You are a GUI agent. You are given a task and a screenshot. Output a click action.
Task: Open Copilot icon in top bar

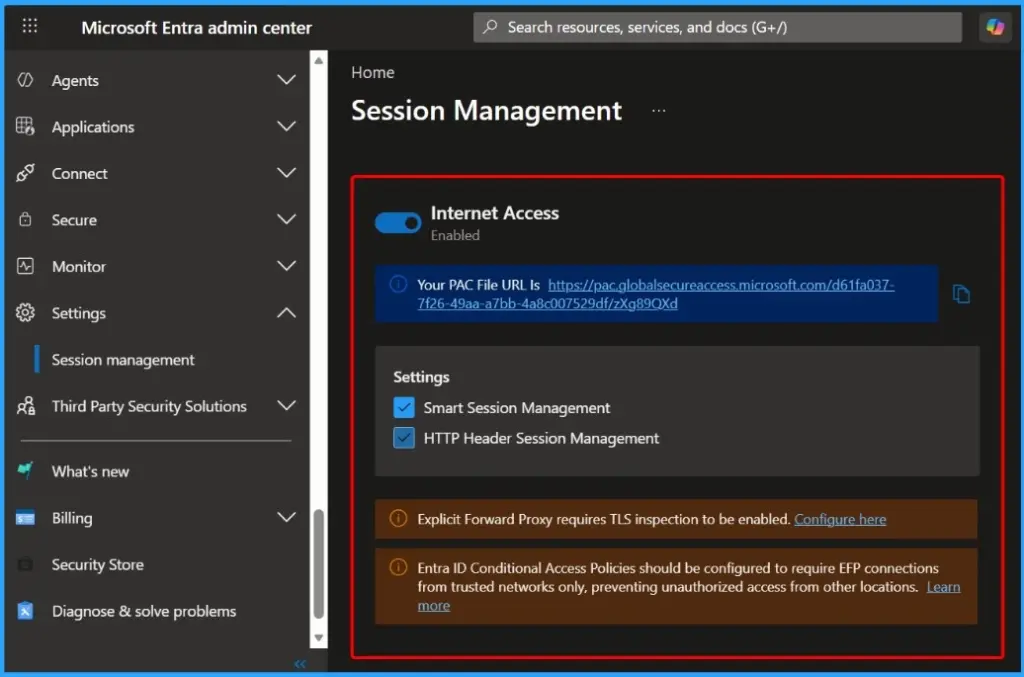point(995,27)
